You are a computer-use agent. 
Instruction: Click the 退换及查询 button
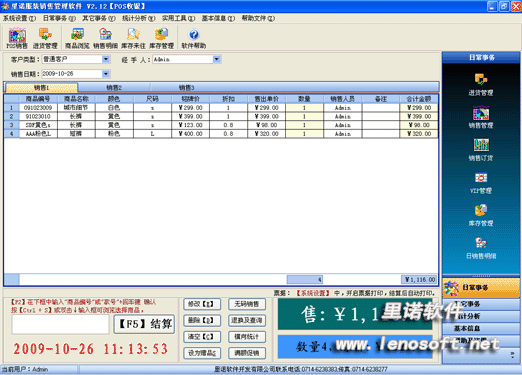[247, 320]
